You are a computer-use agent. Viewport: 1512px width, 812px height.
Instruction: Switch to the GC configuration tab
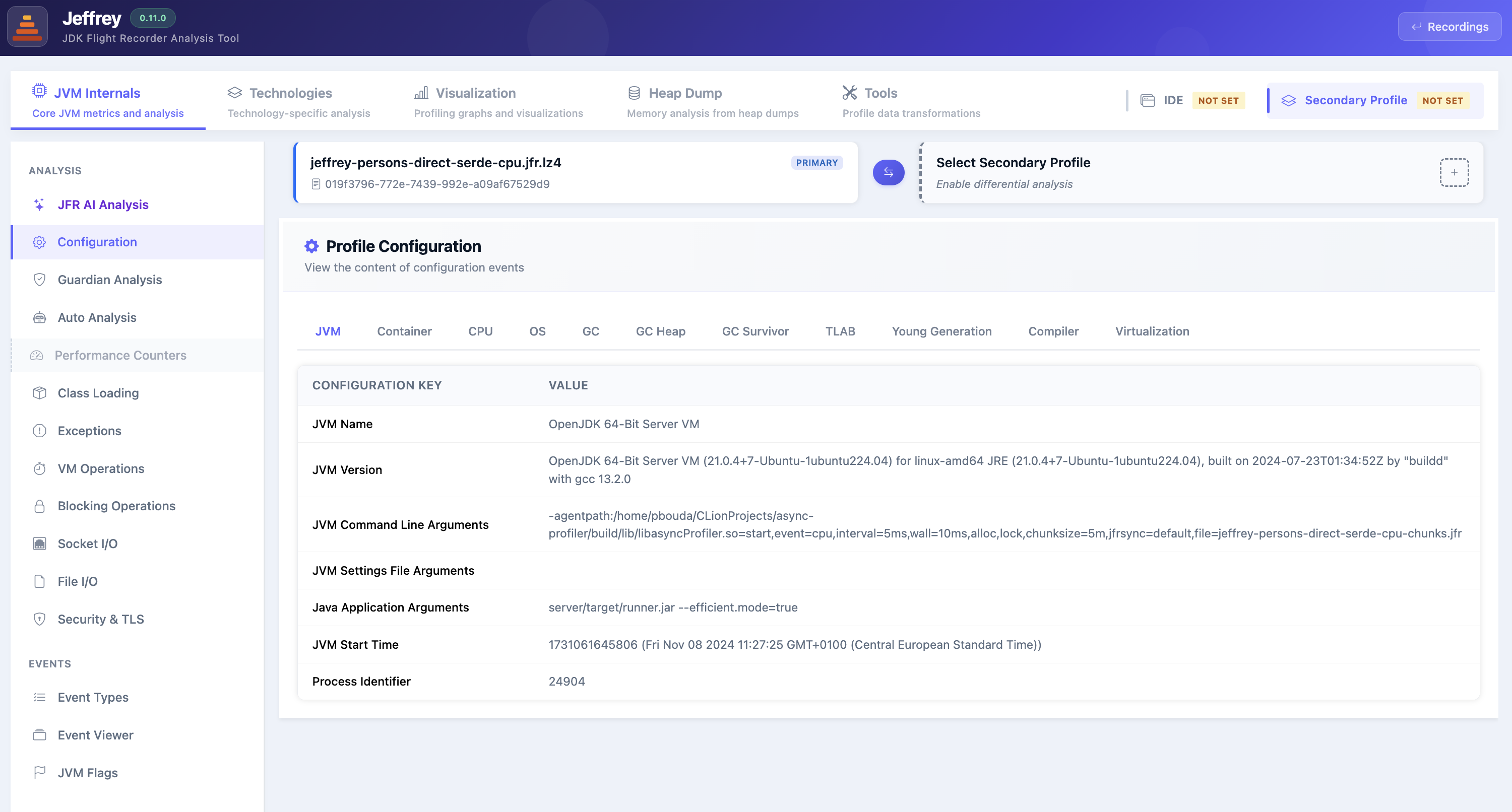pos(591,331)
